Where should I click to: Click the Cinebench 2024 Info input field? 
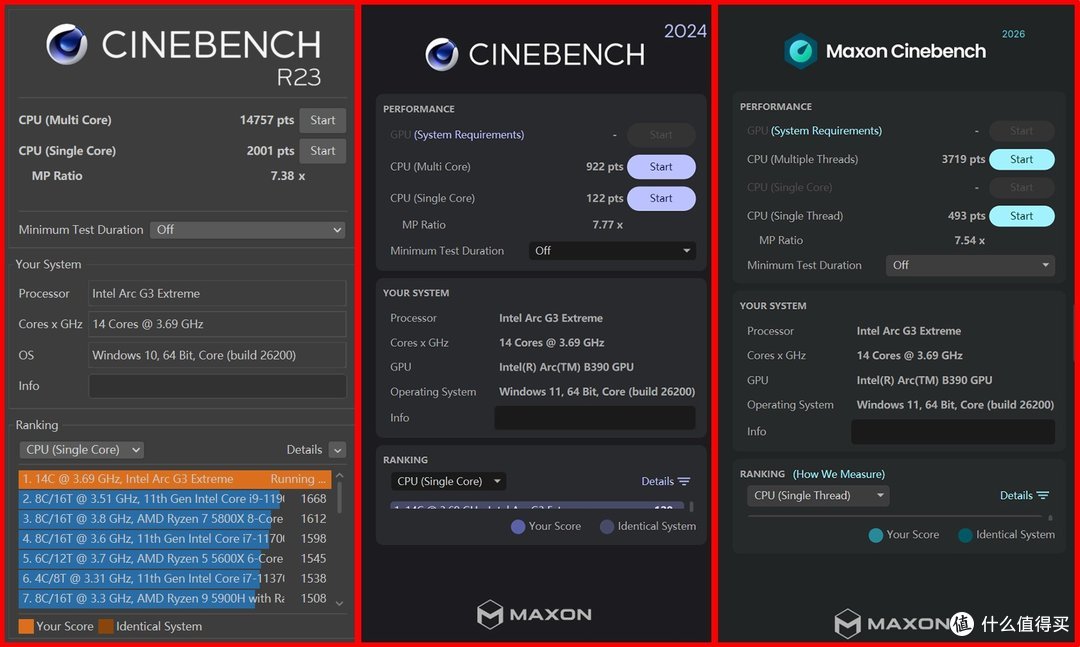tap(595, 418)
